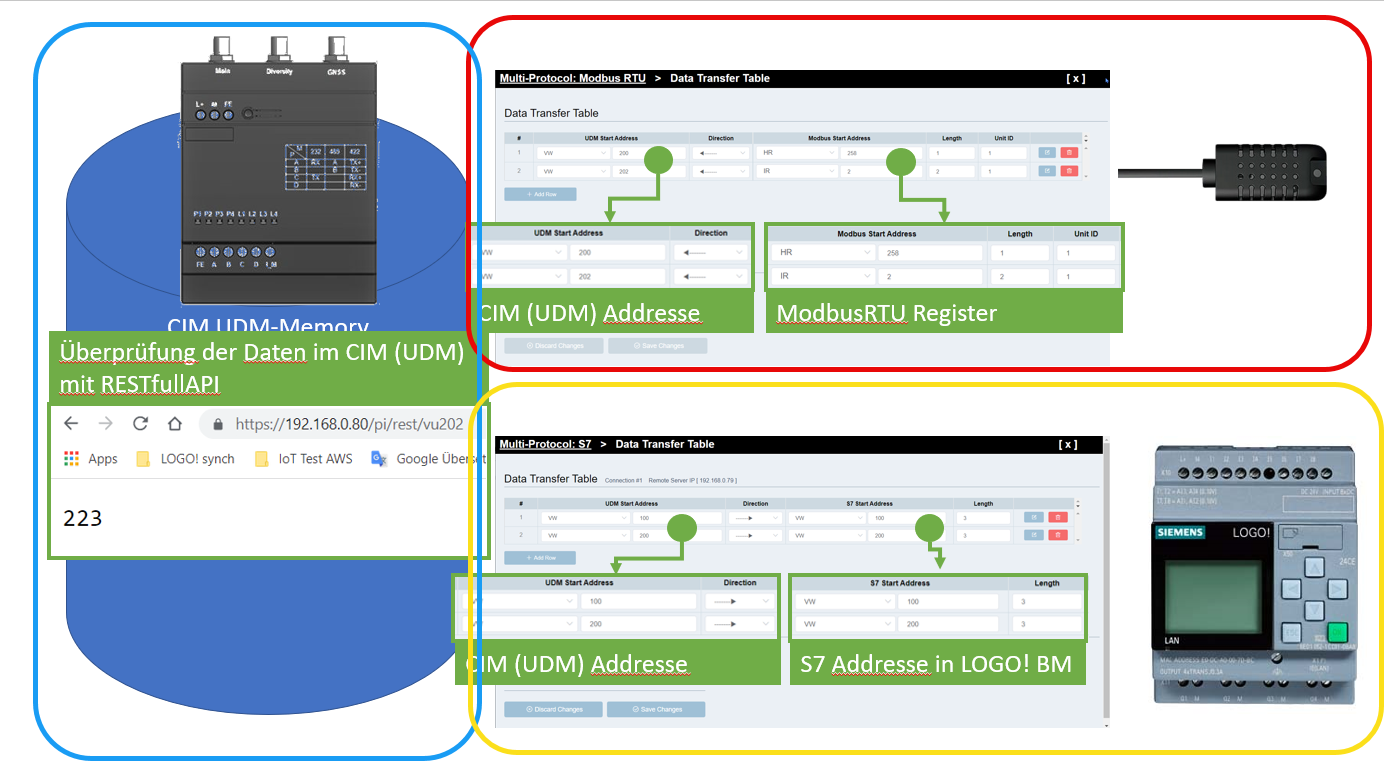Open Direction dropdown beside 202 in enlarged Modbus callout
The width and height of the screenshot is (1384, 778).
click(711, 276)
